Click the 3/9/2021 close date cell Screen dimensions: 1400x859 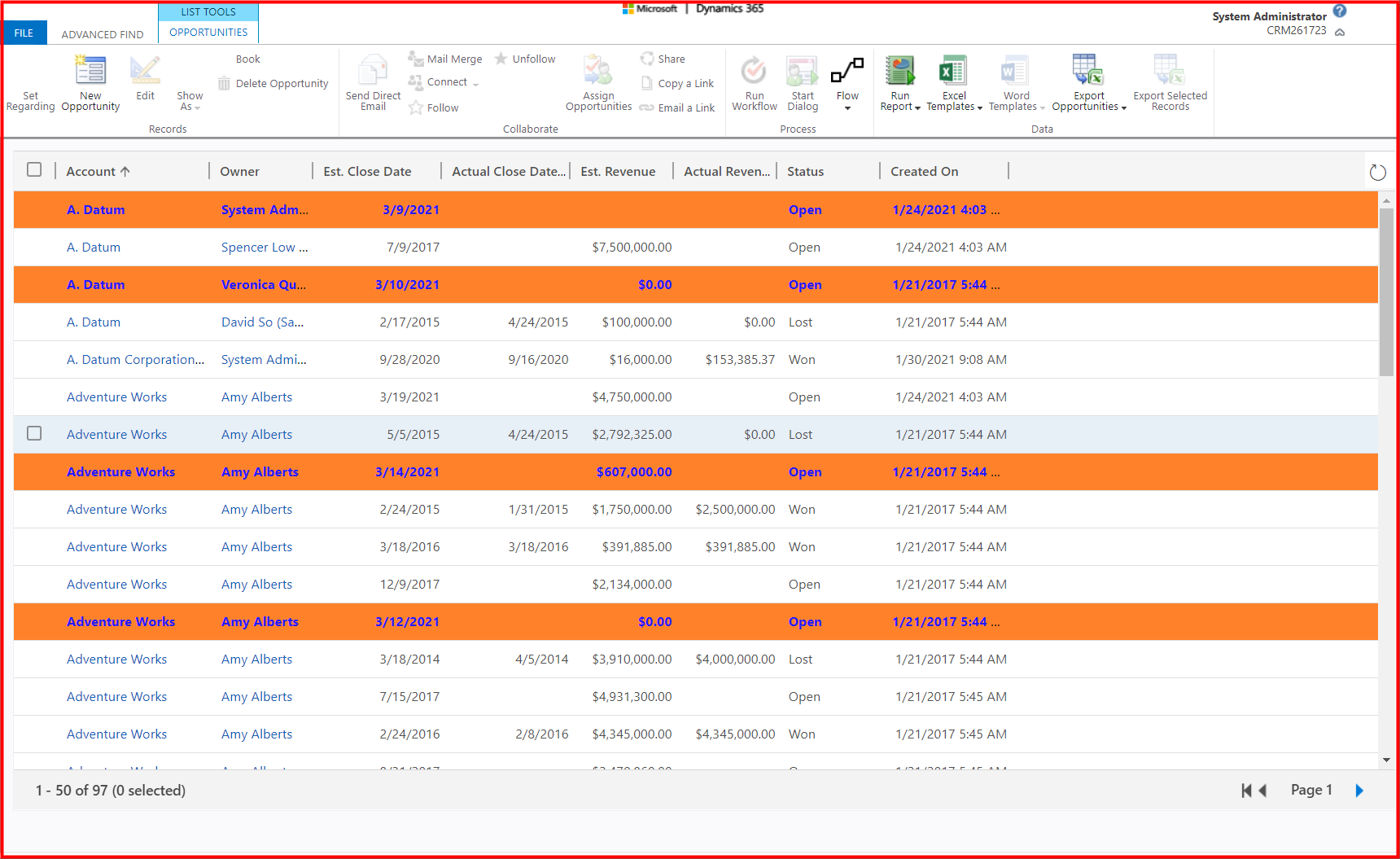(411, 209)
